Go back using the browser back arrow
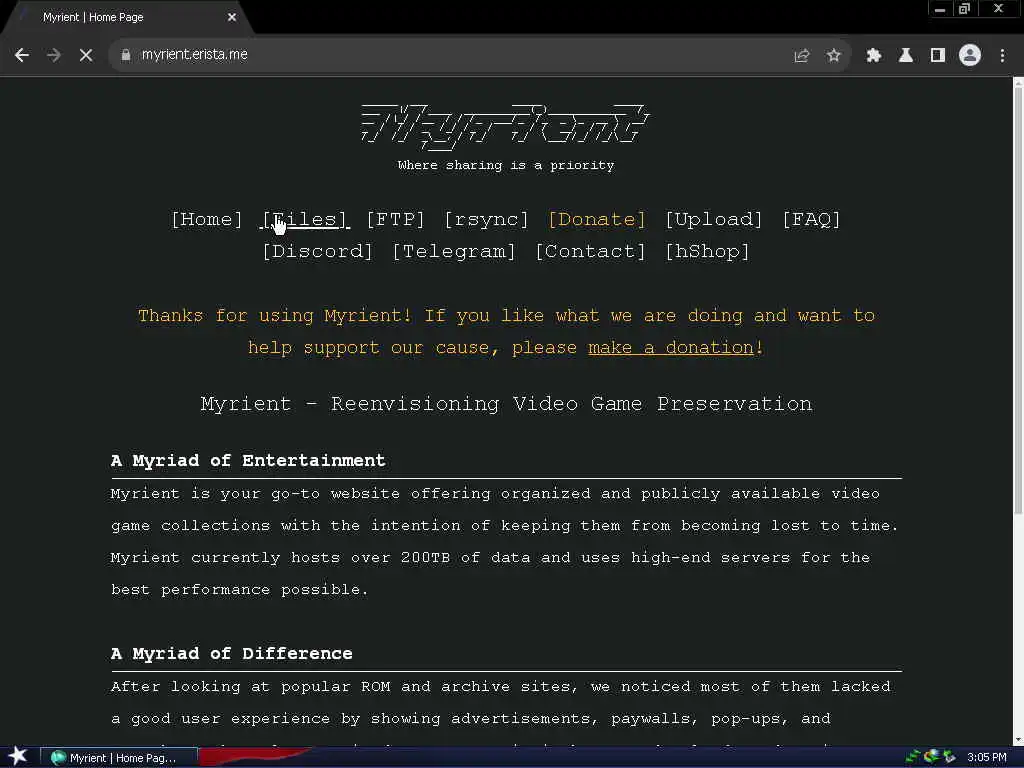 click(x=22, y=56)
